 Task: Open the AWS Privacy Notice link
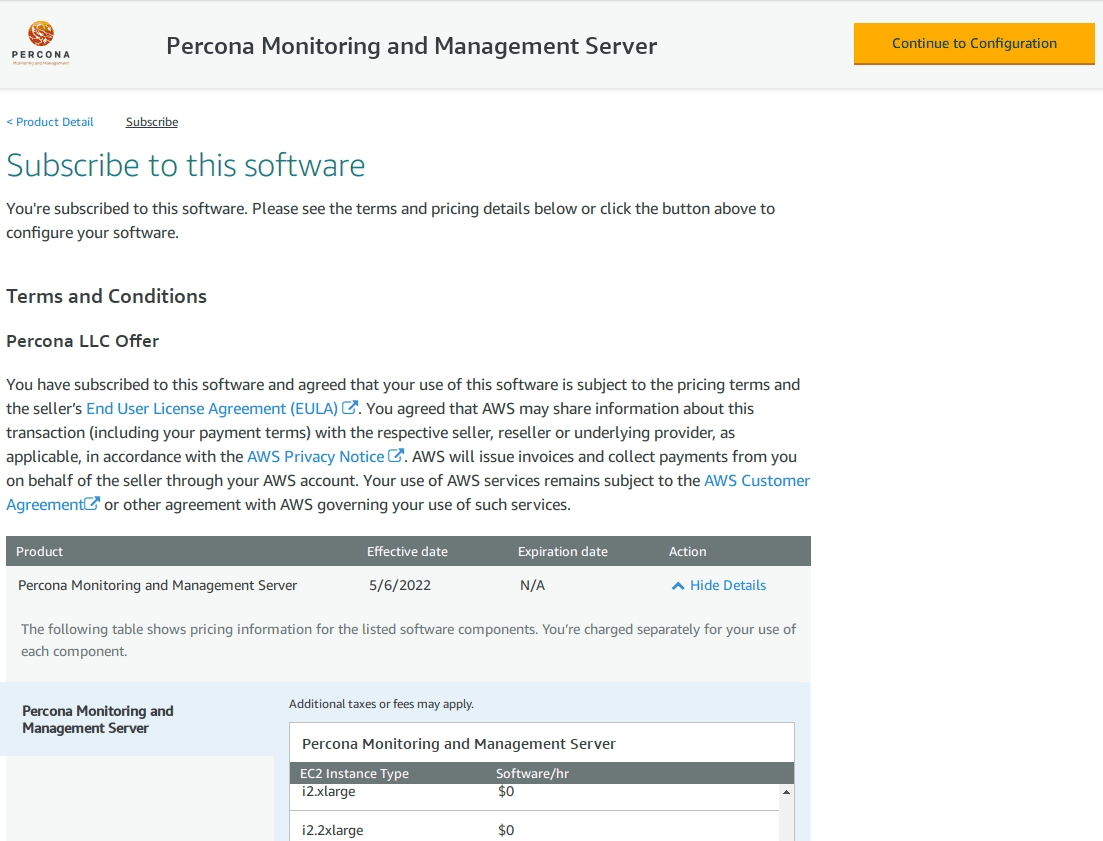tap(316, 455)
